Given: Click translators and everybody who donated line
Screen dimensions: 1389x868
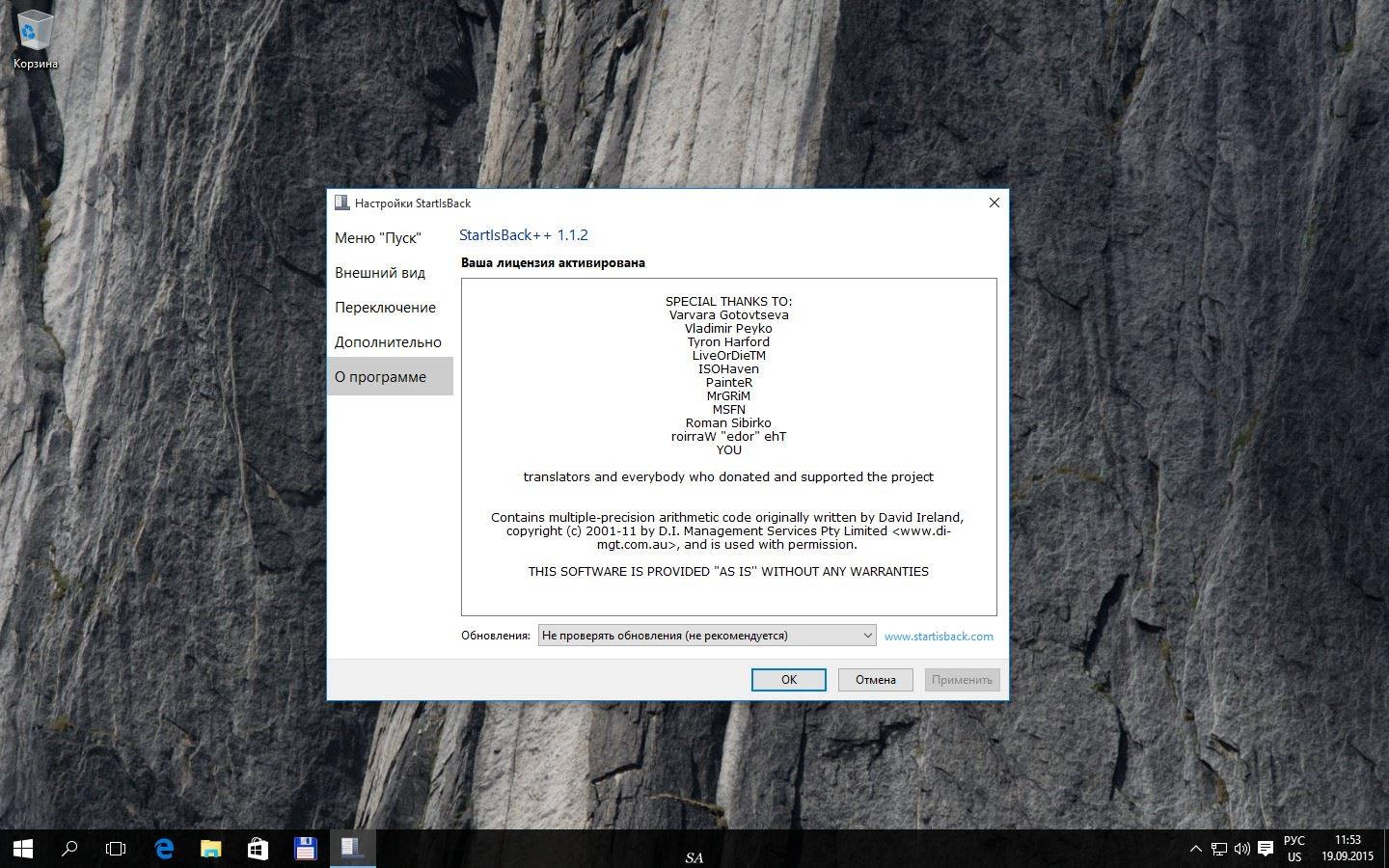Looking at the screenshot, I should [x=728, y=476].
